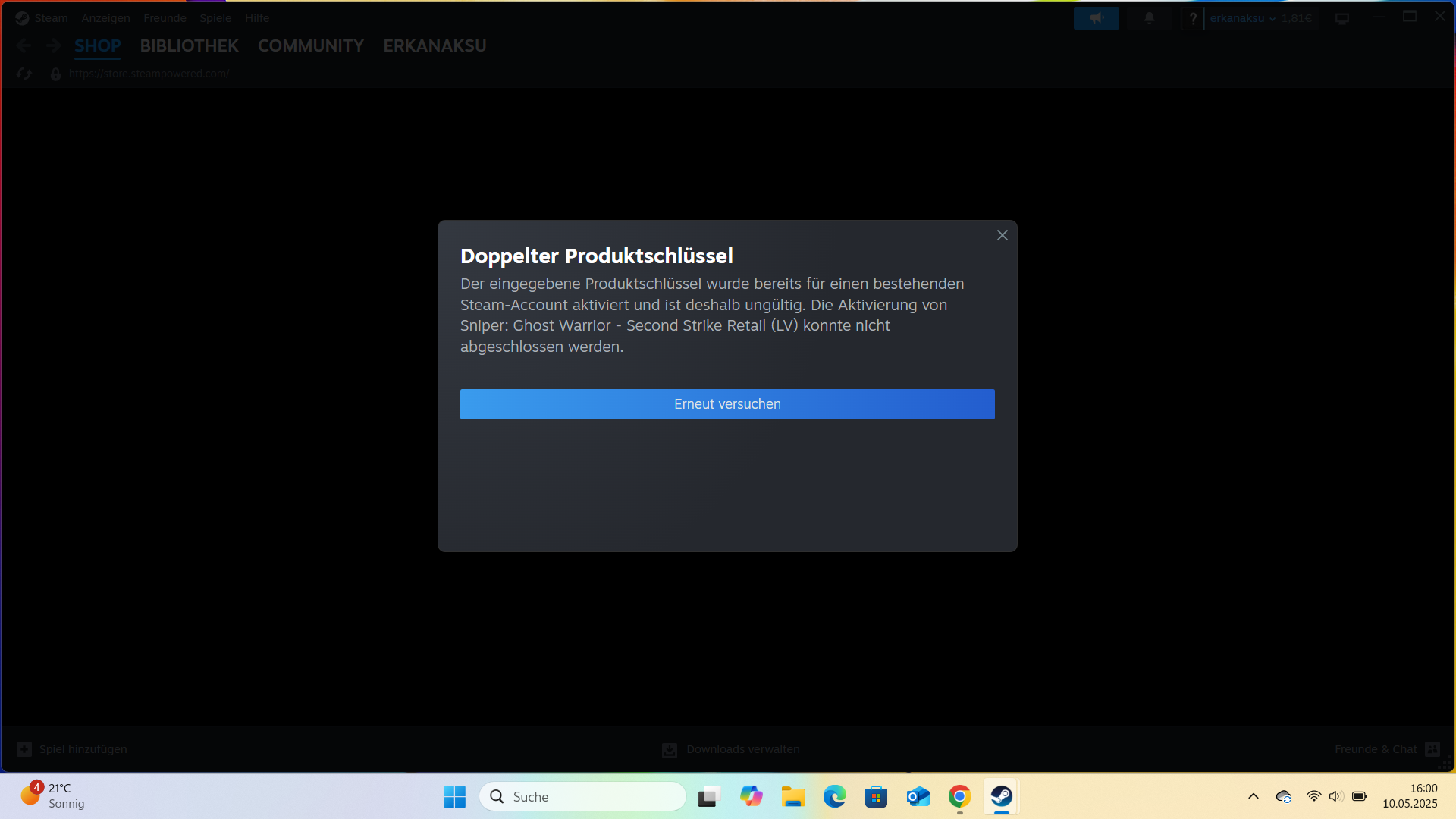1456x819 pixels.
Task: Click the back navigation arrow
Action: point(24,45)
